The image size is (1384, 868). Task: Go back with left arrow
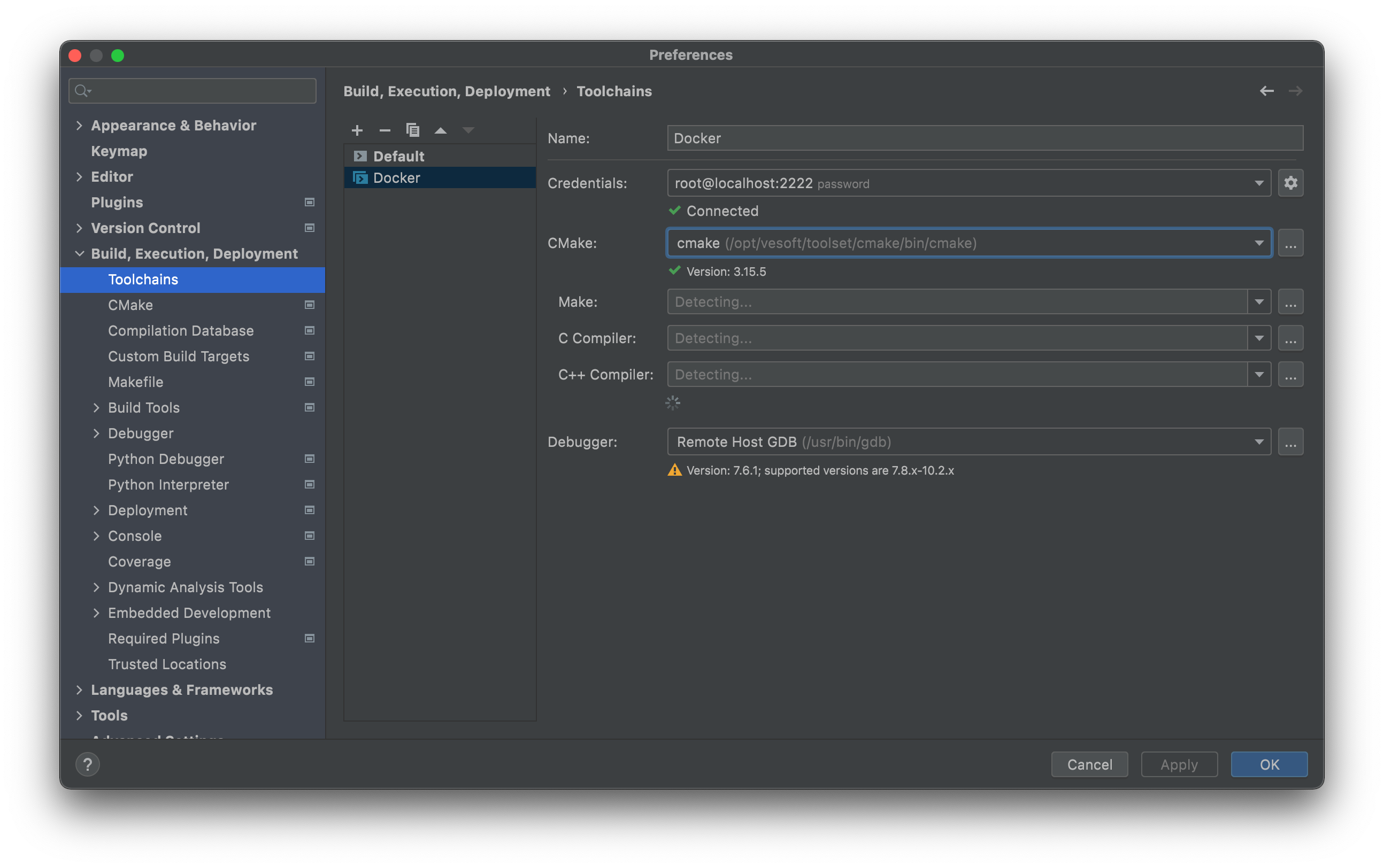pos(1266,91)
